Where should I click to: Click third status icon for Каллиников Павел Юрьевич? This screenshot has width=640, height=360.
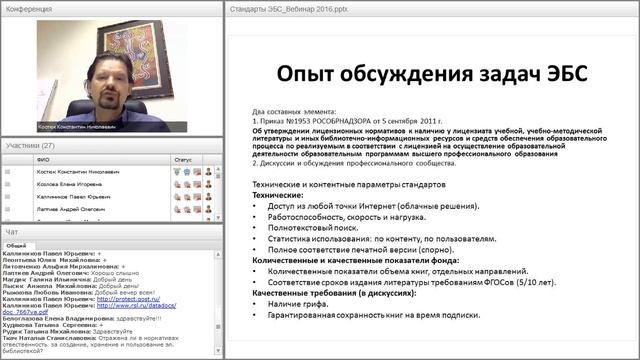[x=197, y=197]
